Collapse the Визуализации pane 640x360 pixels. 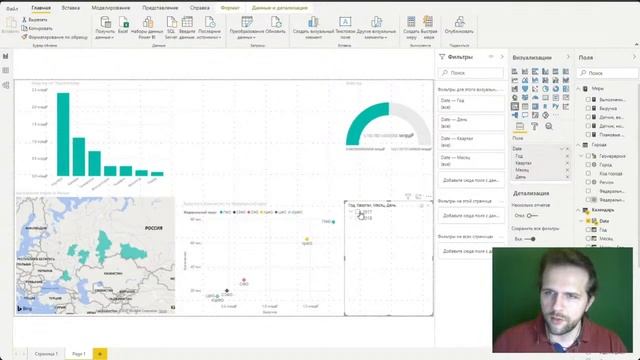[x=568, y=57]
